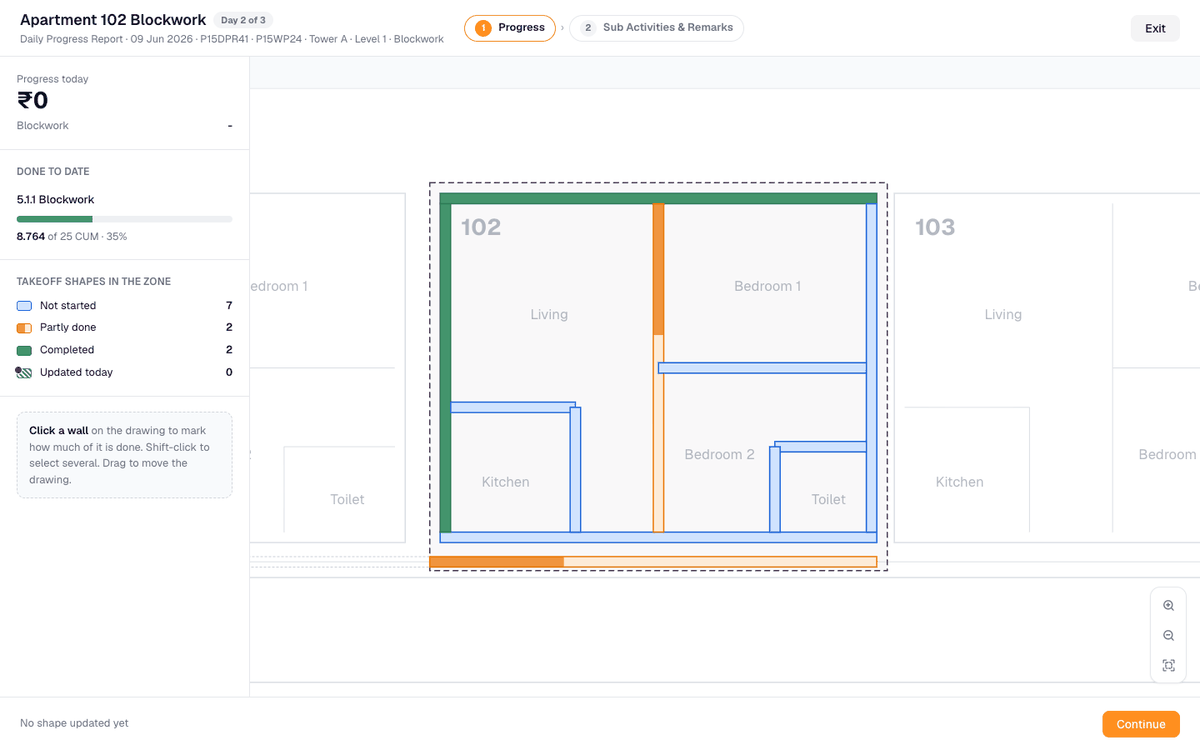The width and height of the screenshot is (1200, 750).
Task: Select the completed green left wall
Action: coord(445,368)
